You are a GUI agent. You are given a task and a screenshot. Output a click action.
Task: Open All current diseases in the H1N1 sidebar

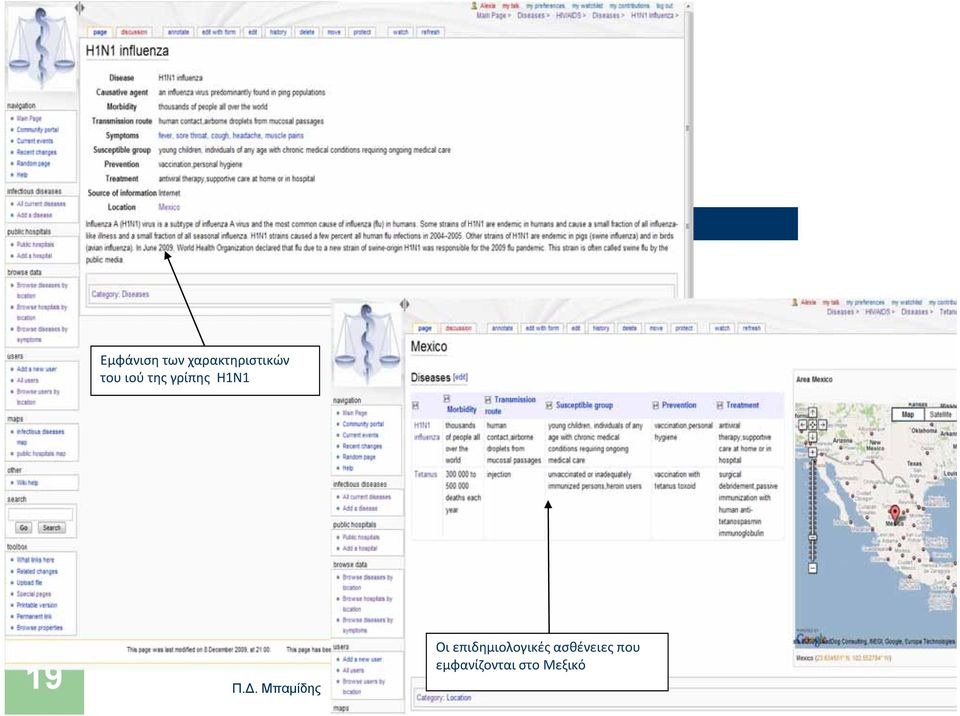(41, 204)
